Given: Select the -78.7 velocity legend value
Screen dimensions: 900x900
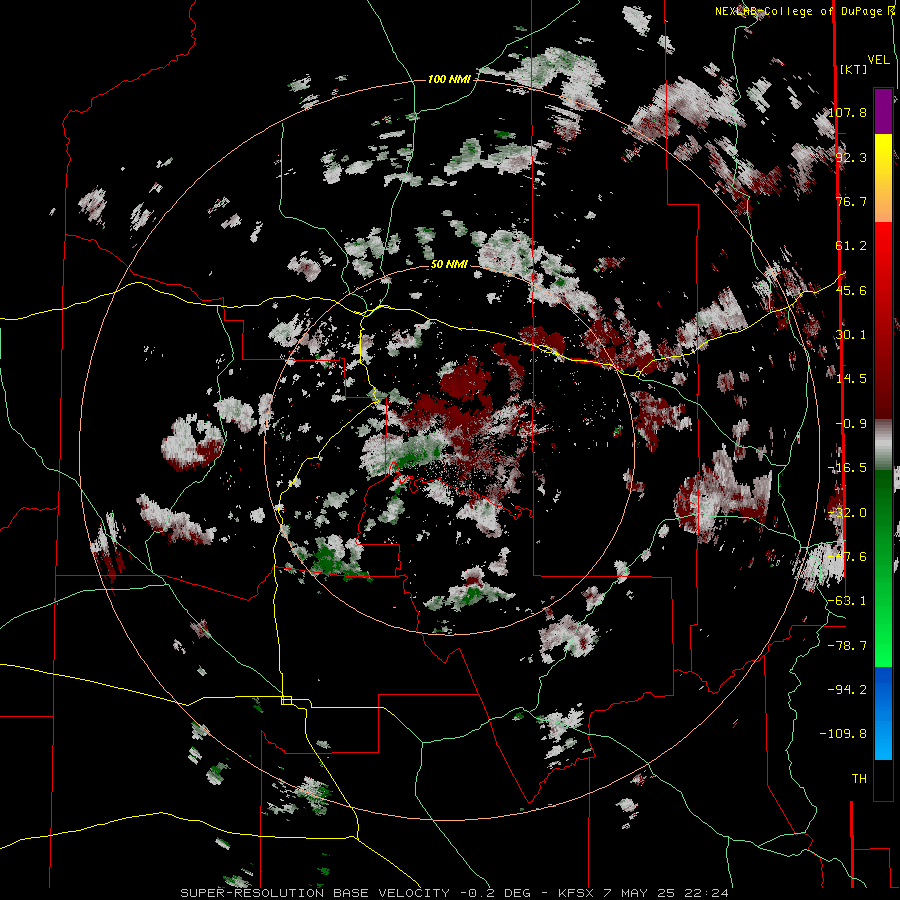Looking at the screenshot, I should point(847,646).
